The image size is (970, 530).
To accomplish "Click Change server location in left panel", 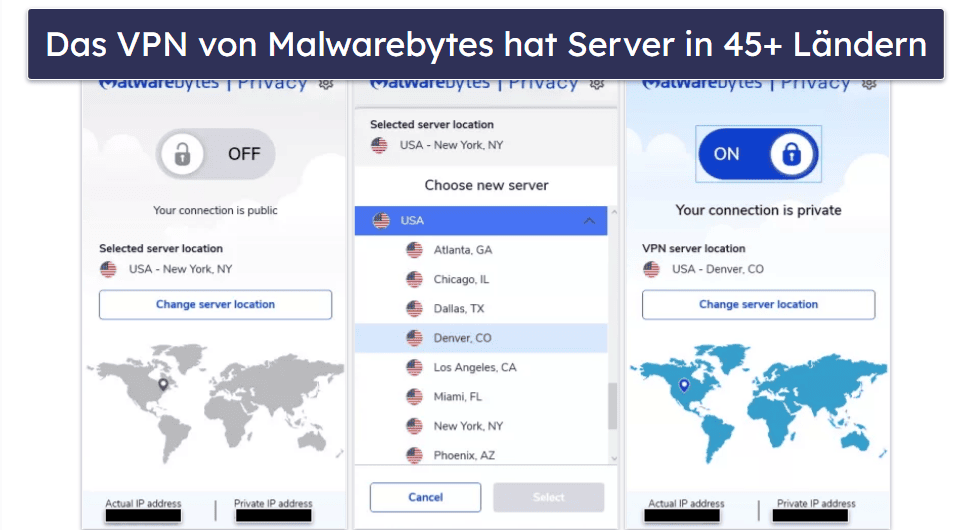I will pyautogui.click(x=215, y=304).
